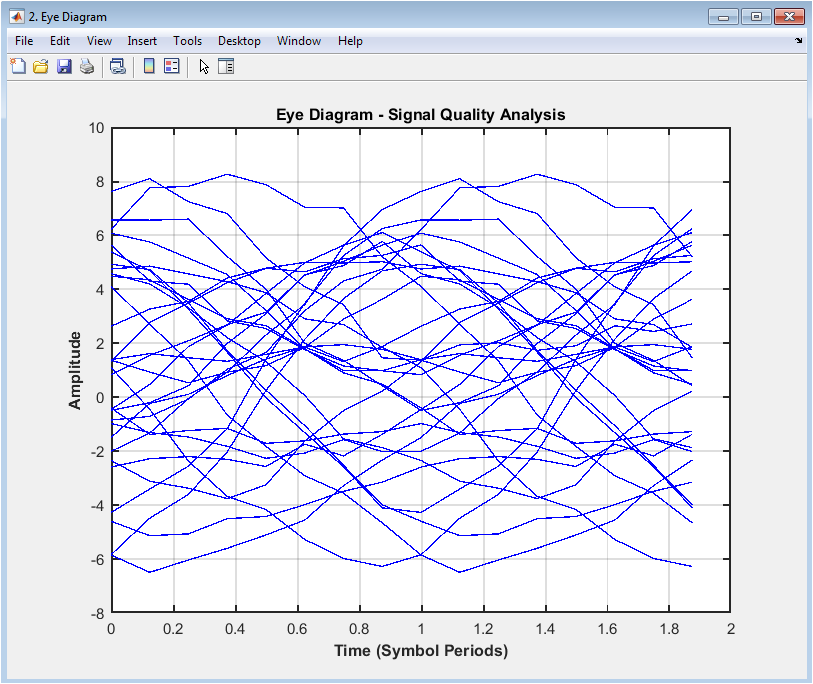
Task: Click the New Figure toolbar icon
Action: [x=17, y=67]
